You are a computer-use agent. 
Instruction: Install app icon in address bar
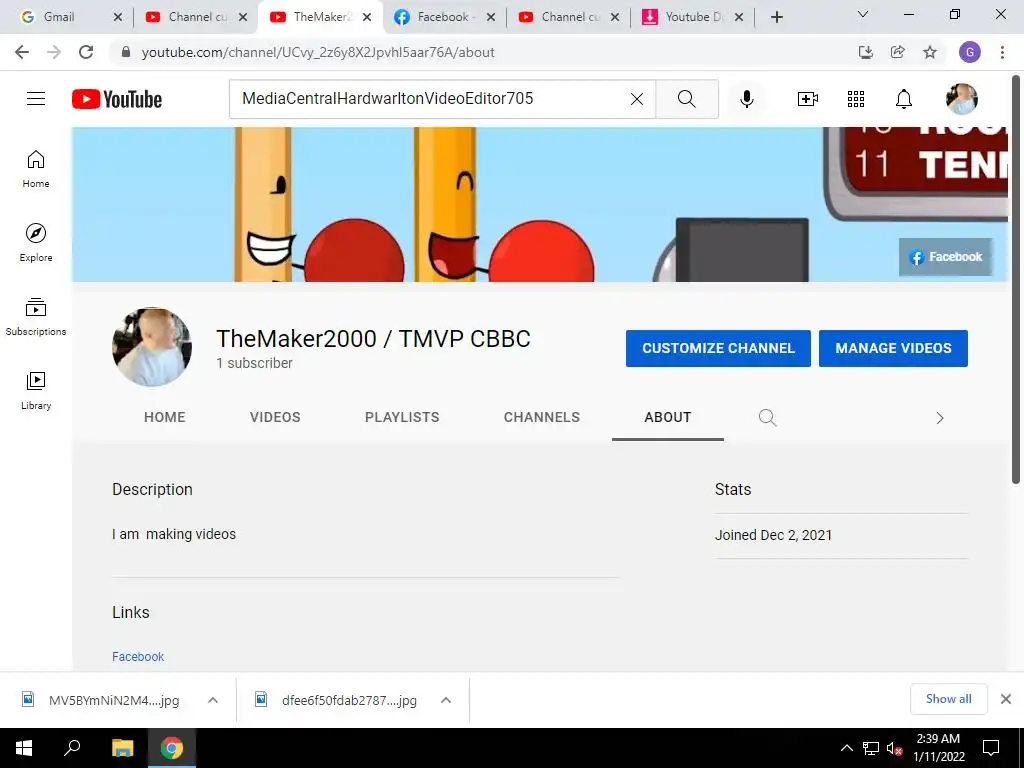[x=866, y=52]
